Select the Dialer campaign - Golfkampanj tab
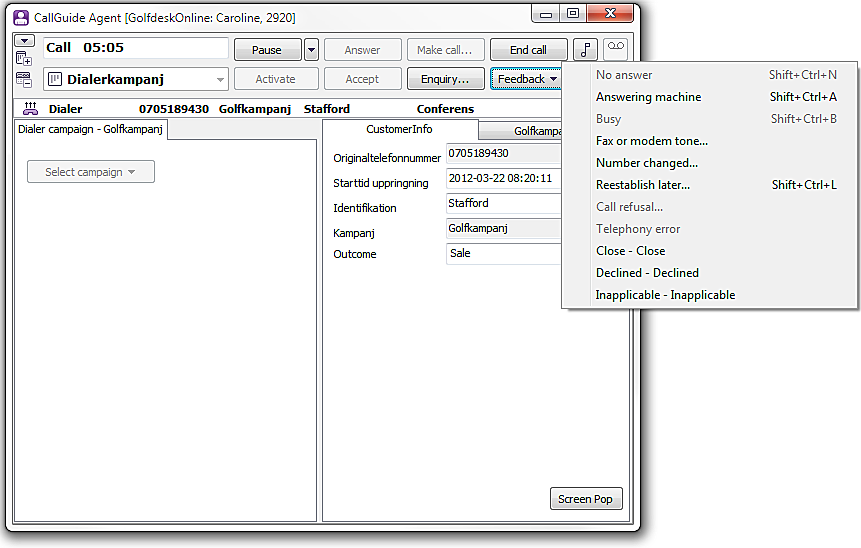861x548 pixels. (91, 129)
